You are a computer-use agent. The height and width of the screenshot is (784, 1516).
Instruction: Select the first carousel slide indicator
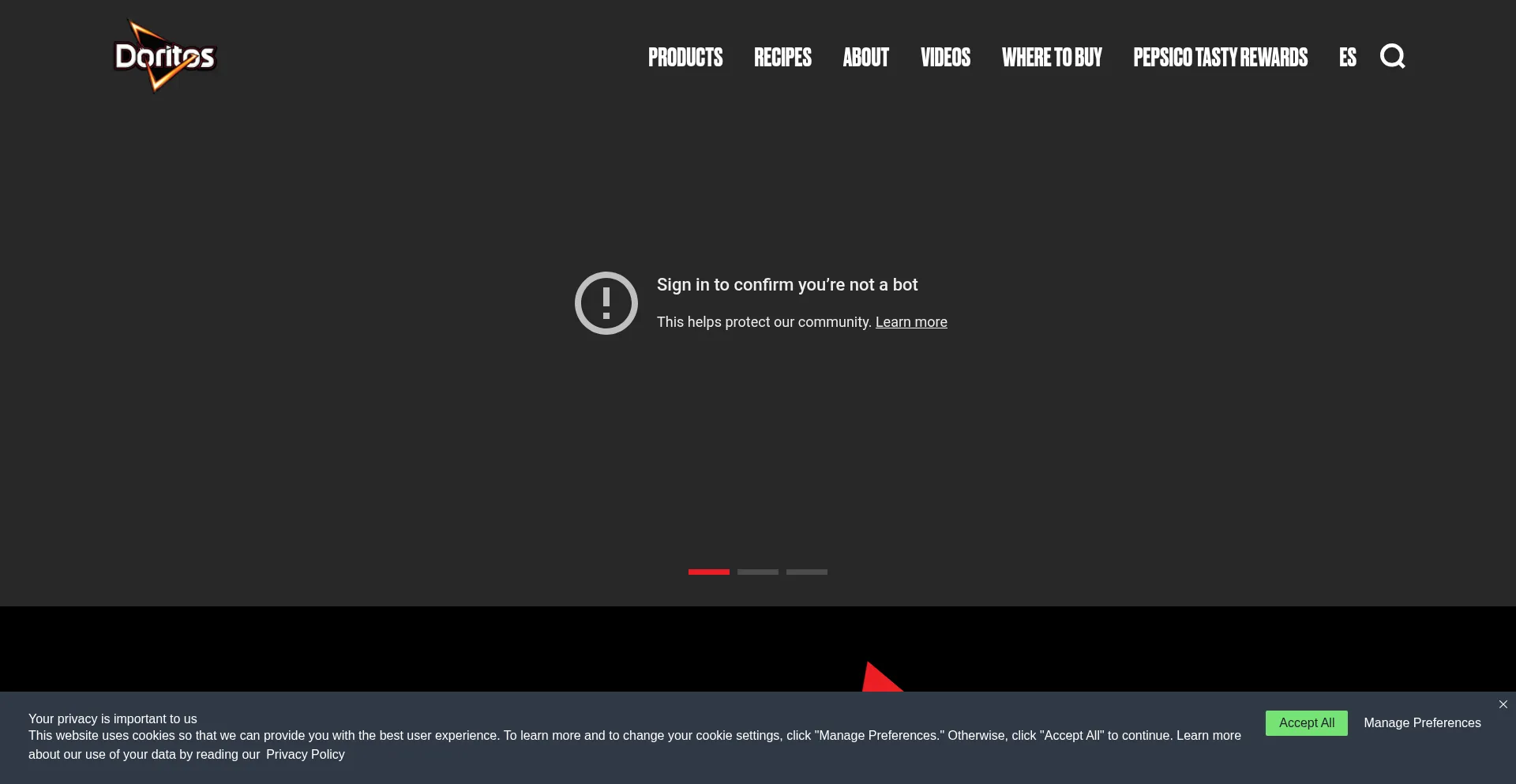click(709, 572)
